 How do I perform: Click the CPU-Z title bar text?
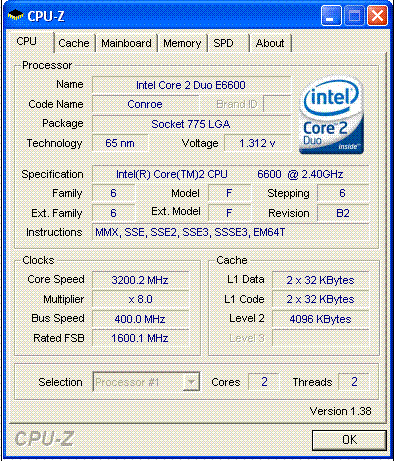[46, 16]
